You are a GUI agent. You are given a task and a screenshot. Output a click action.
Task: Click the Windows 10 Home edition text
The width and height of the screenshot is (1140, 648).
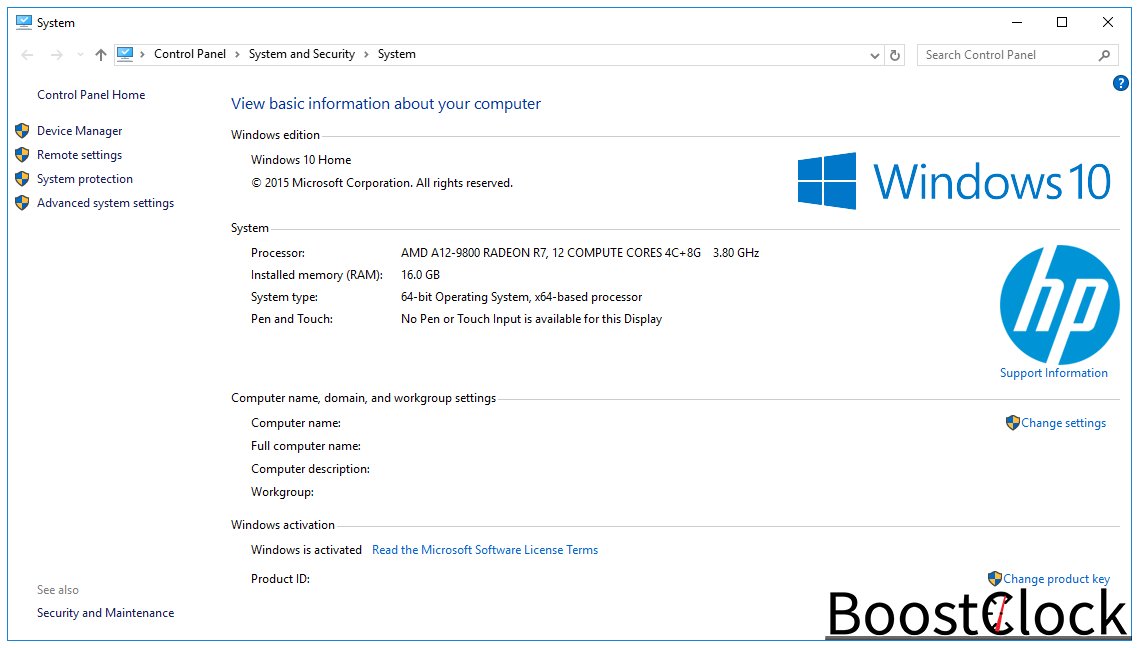click(301, 160)
